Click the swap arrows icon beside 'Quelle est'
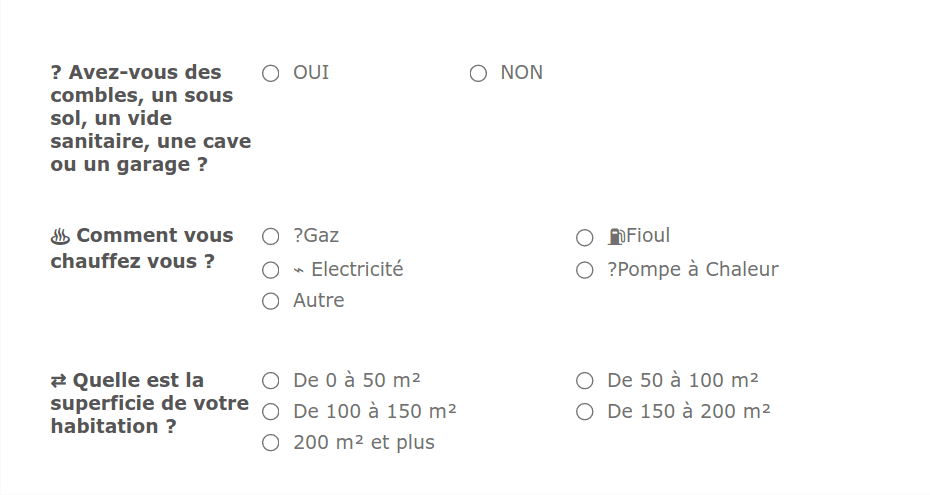This screenshot has height=495, width=930. [x=59, y=381]
